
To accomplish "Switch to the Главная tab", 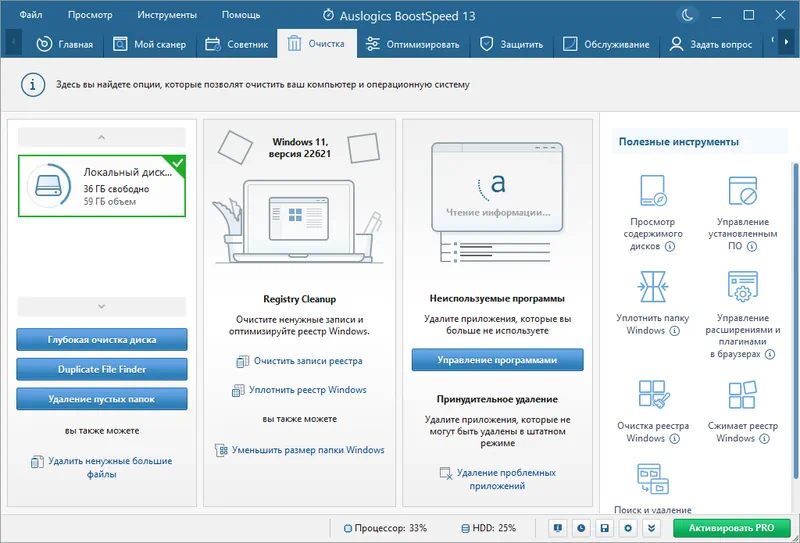I will pos(65,44).
